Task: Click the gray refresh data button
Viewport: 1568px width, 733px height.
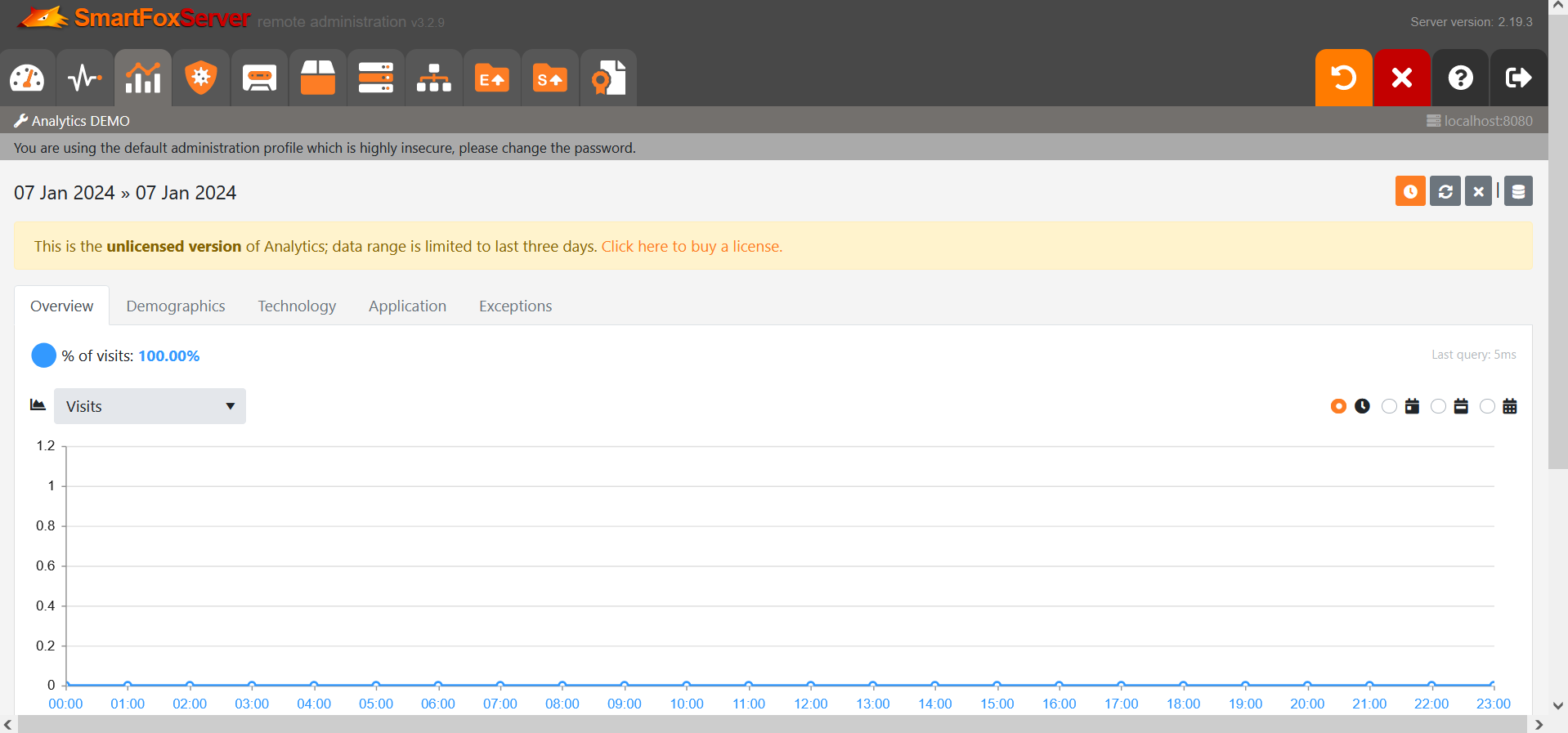Action: (x=1445, y=191)
